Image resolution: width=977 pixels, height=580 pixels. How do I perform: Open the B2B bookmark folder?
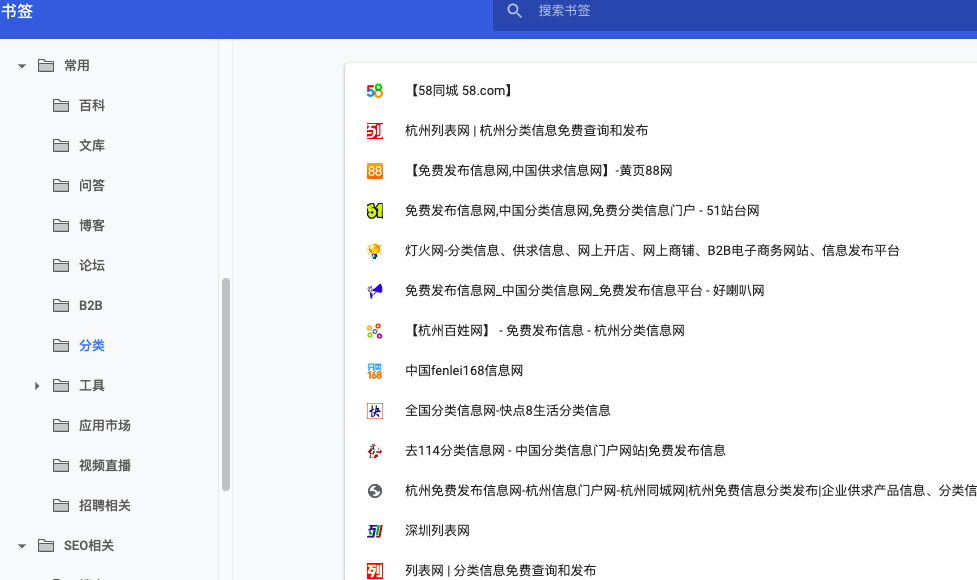[x=91, y=306]
